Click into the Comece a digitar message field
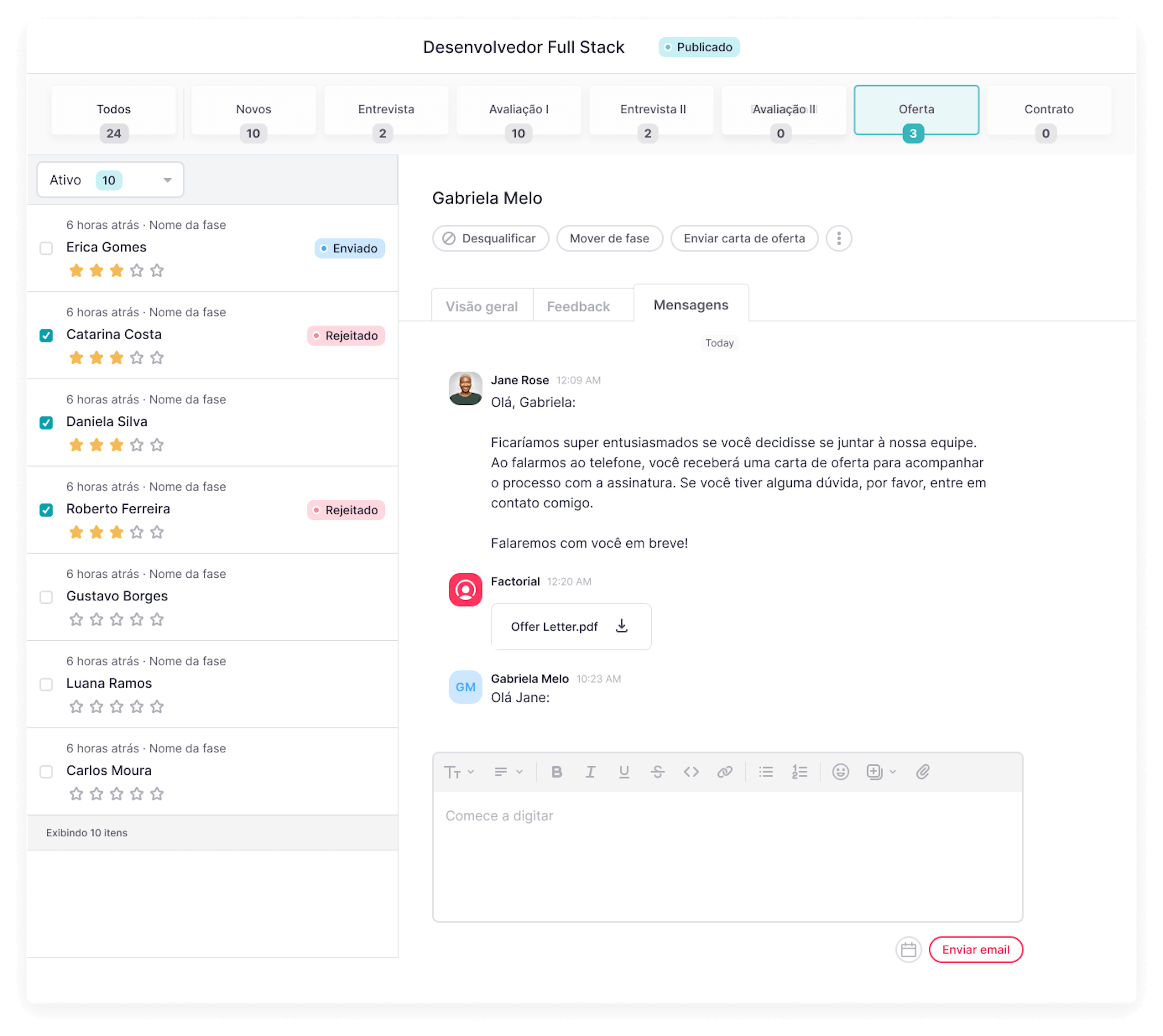1163x1036 pixels. point(727,856)
